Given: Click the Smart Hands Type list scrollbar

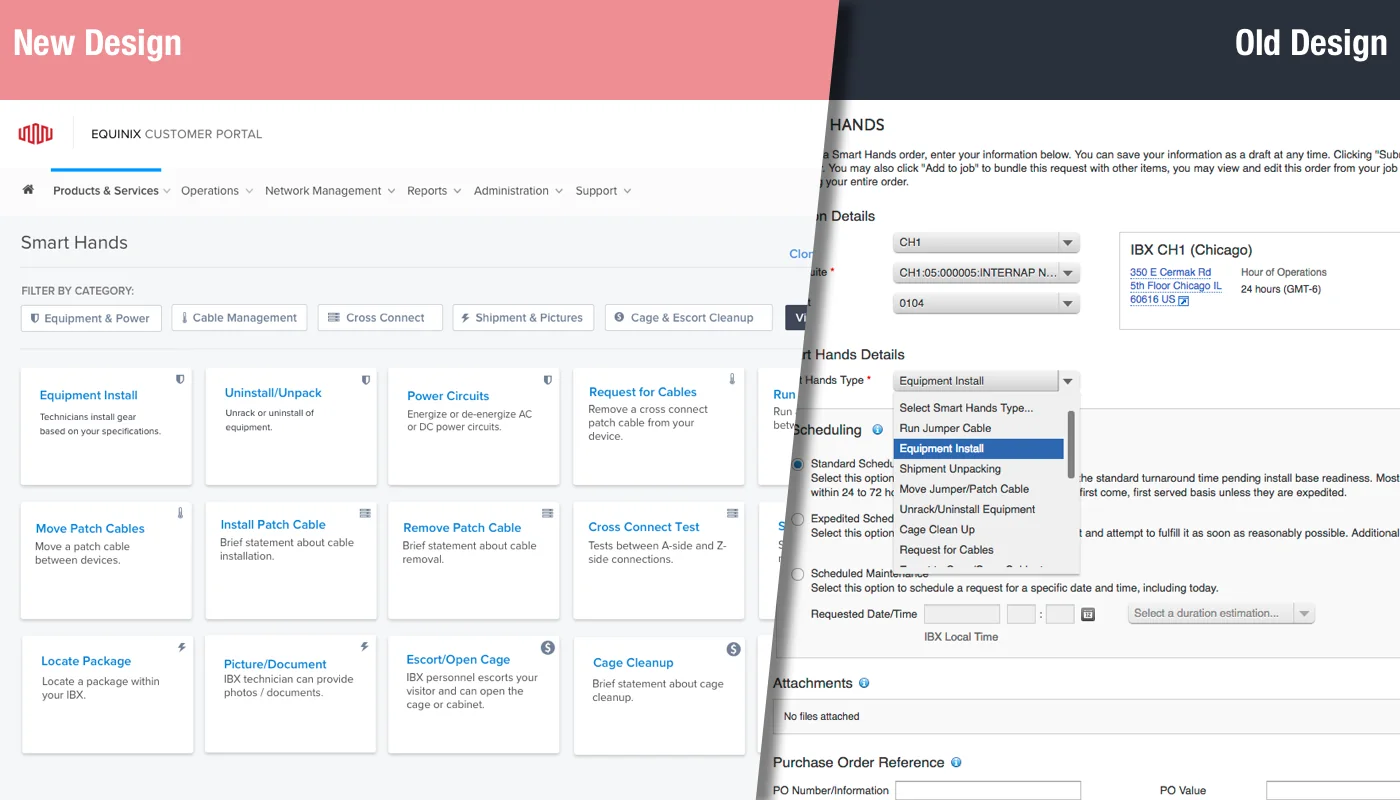Looking at the screenshot, I should [x=1071, y=444].
